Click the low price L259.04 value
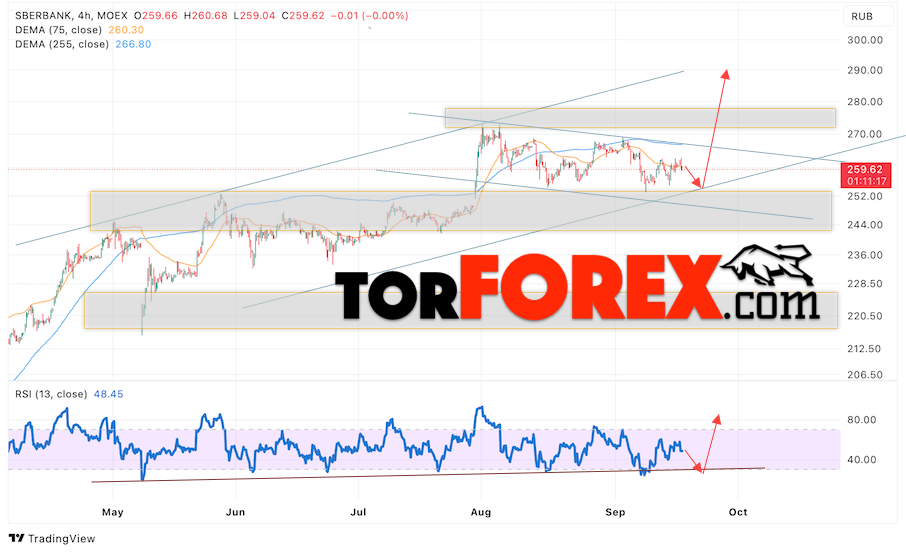Screen dimensions: 906x553 pyautogui.click(x=254, y=16)
